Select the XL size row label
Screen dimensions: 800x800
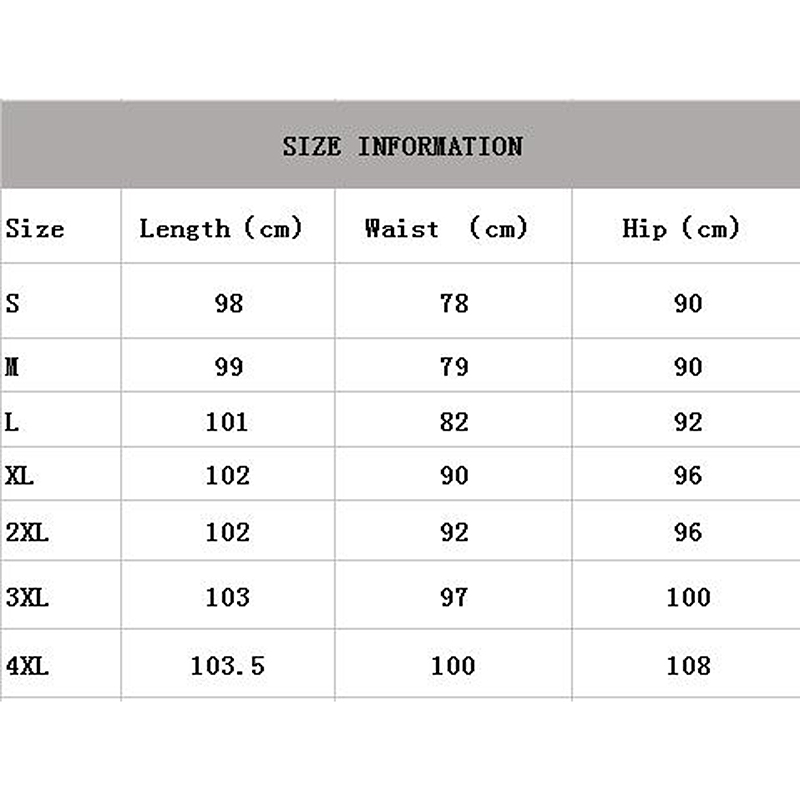coord(19,475)
